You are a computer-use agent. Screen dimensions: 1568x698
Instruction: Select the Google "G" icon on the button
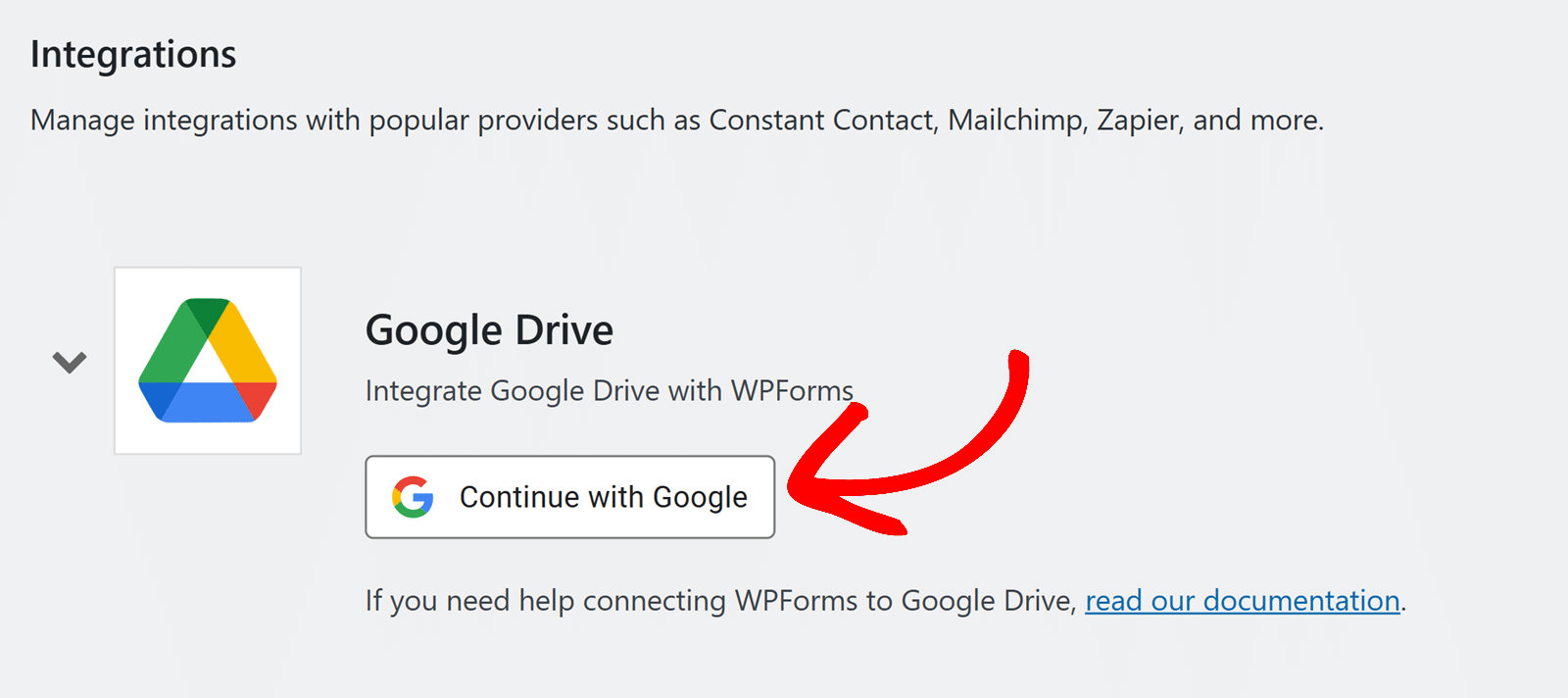pyautogui.click(x=413, y=496)
